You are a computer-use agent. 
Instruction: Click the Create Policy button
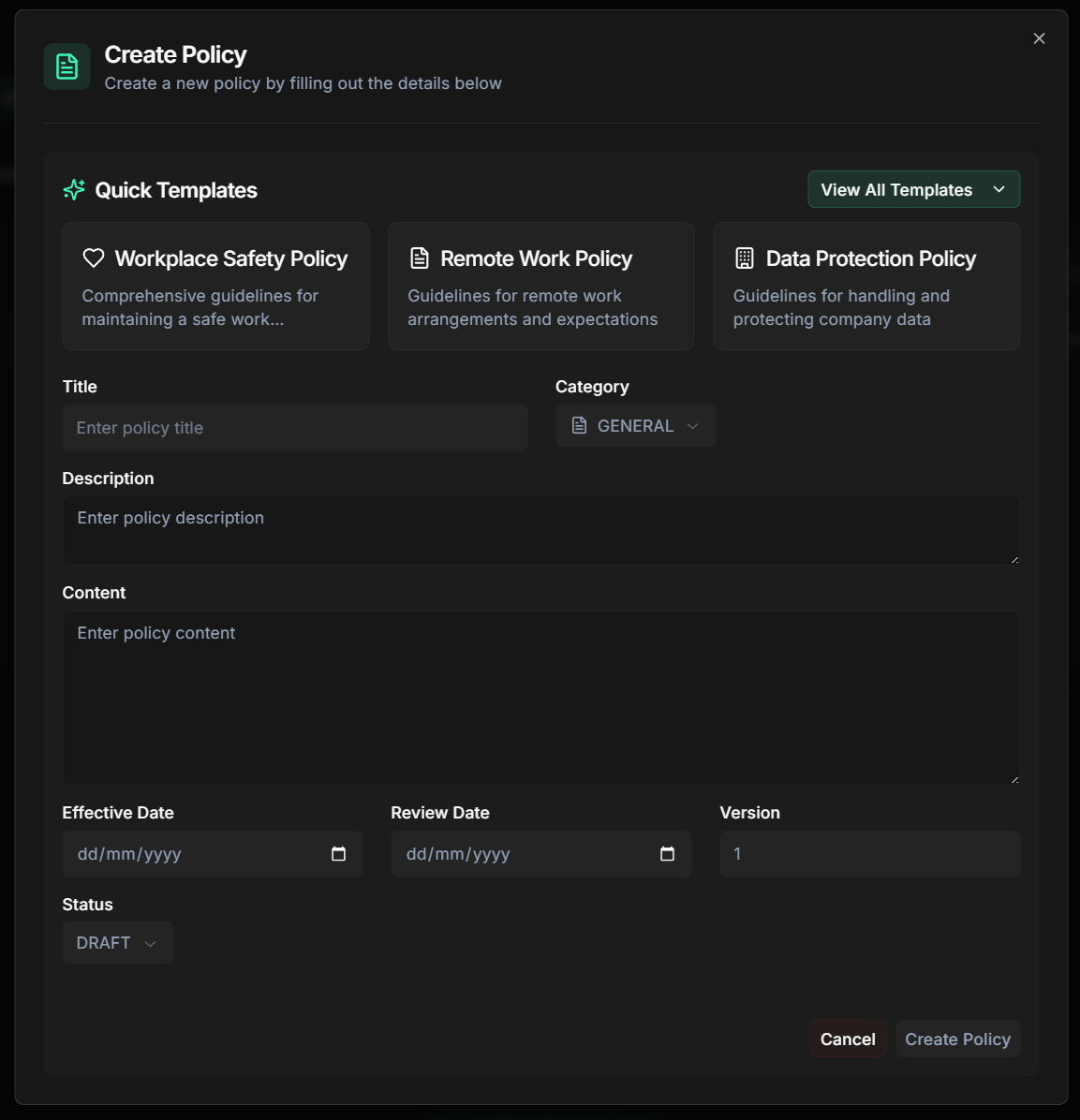click(x=957, y=1039)
